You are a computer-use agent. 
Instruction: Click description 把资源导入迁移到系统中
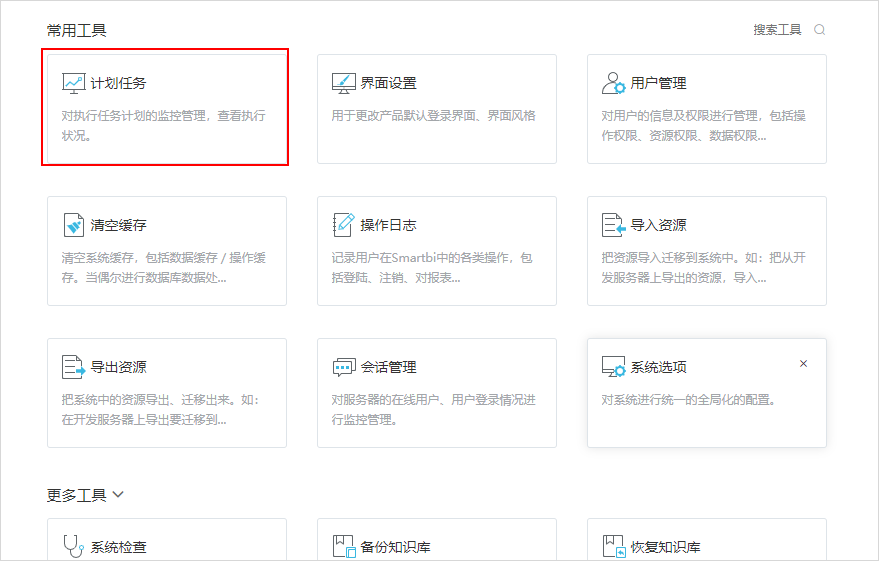704,267
